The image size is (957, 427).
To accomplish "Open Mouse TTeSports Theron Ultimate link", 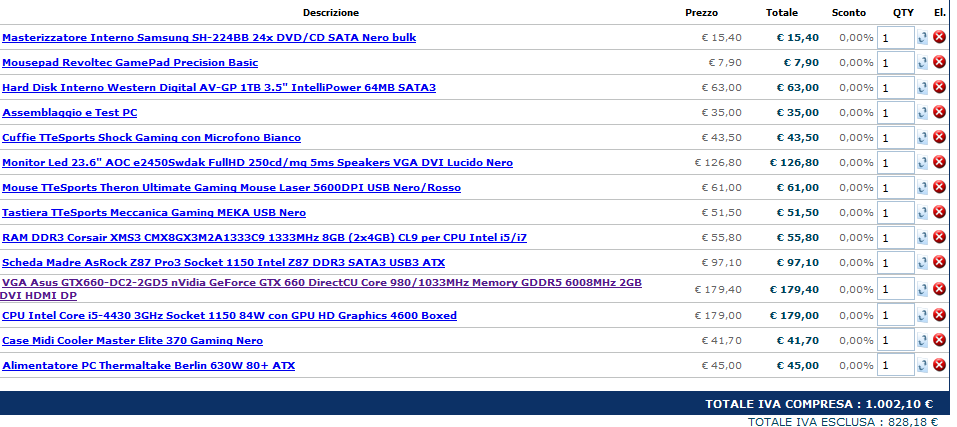I will coord(231,188).
